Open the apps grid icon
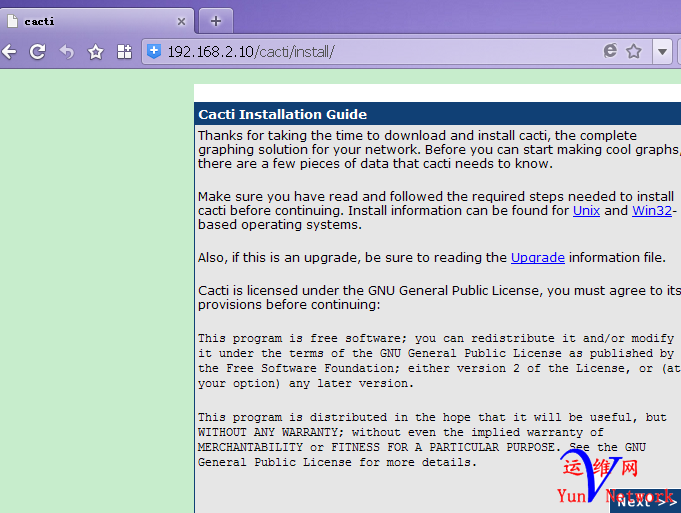 125,52
